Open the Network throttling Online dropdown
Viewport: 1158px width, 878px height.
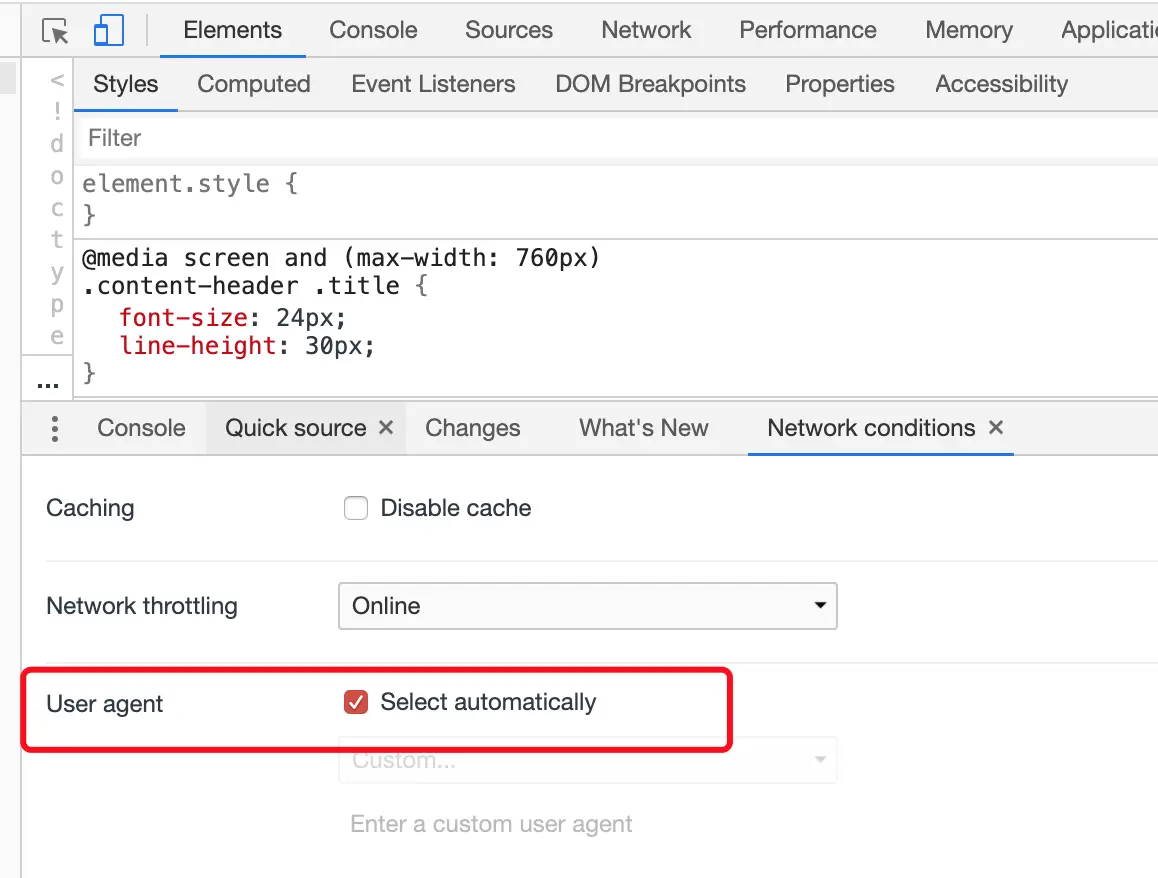point(587,606)
